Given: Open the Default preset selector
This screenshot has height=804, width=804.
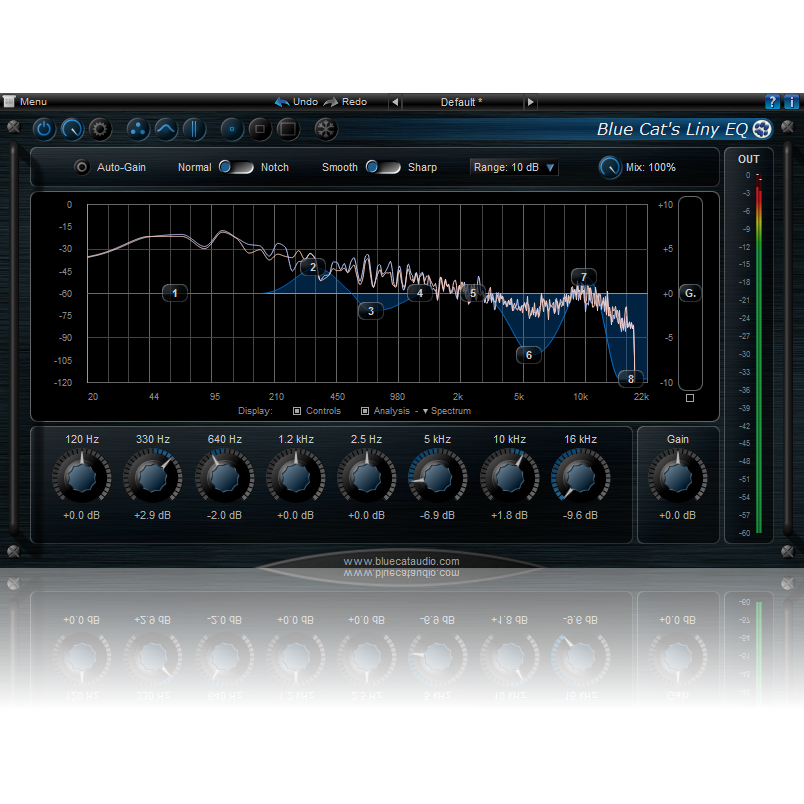Looking at the screenshot, I should click(462, 101).
